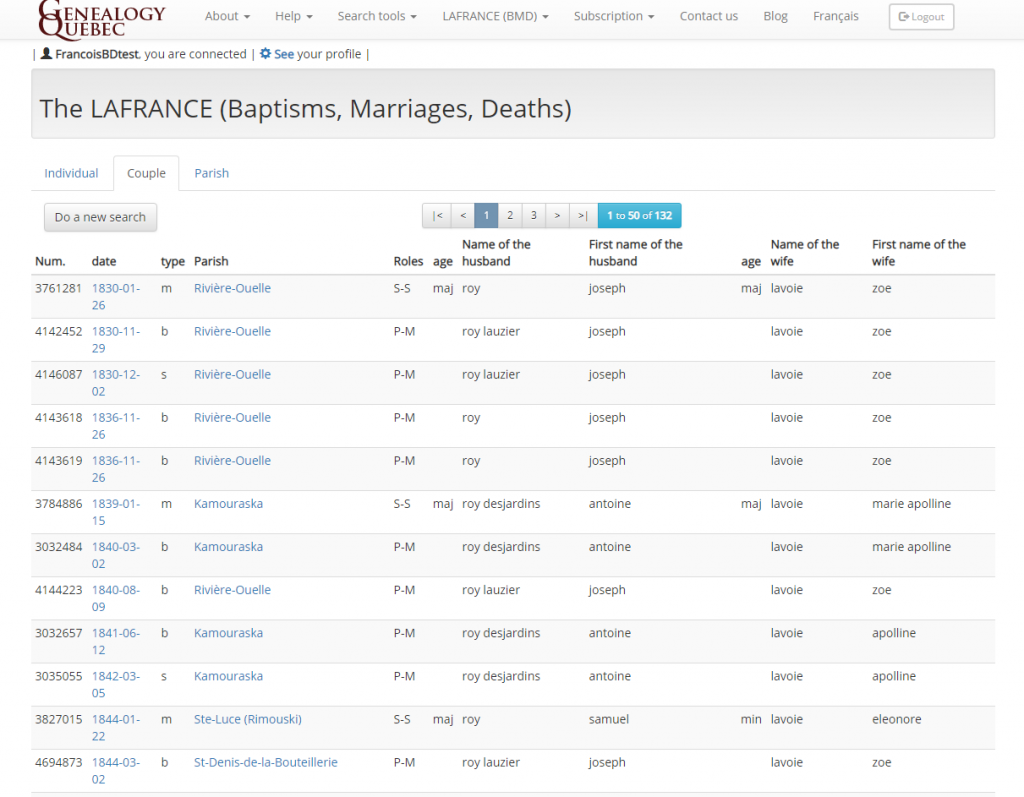Click Kamouraska parish in record 3784886
Screen dimensions: 1024x797
point(228,504)
